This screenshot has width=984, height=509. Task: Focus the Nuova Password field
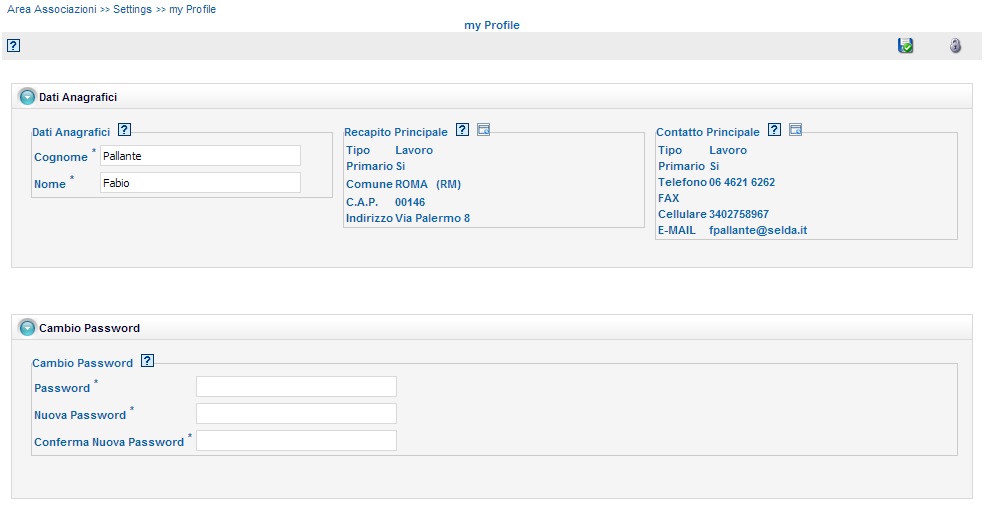(x=296, y=414)
